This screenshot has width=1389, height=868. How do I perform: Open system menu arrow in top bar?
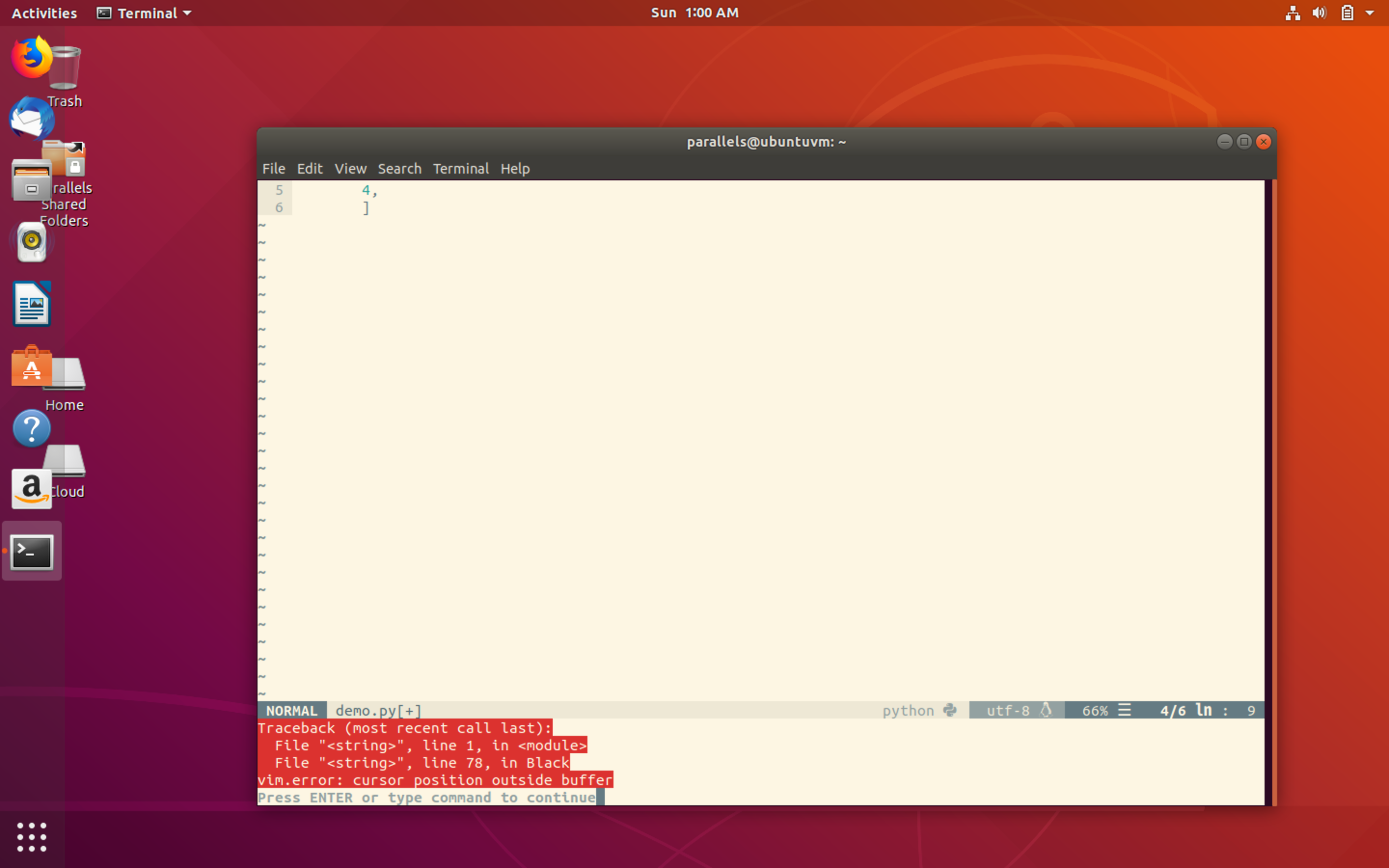click(x=1370, y=13)
